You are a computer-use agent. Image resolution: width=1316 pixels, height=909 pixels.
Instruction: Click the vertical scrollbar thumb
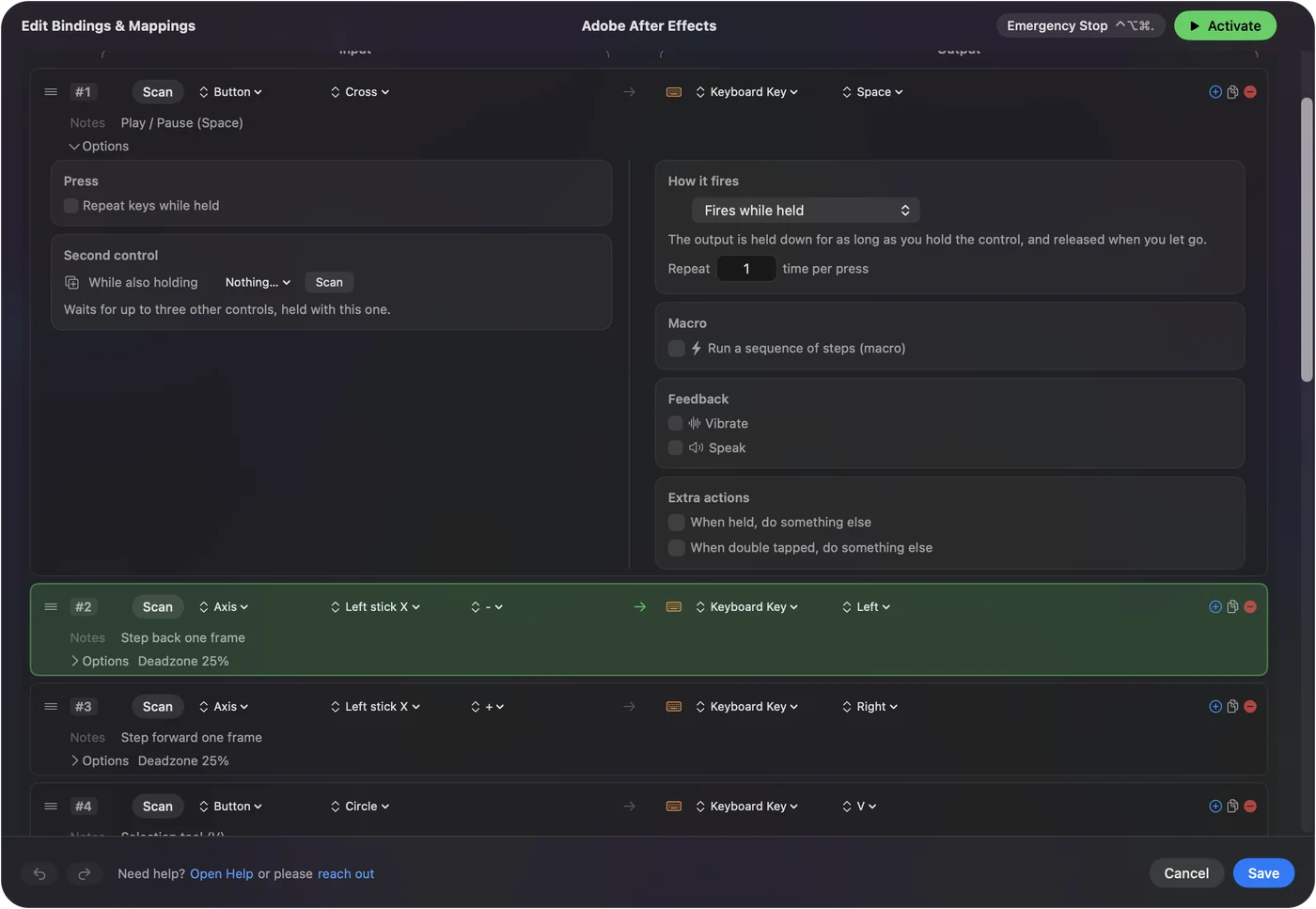[x=1307, y=240]
